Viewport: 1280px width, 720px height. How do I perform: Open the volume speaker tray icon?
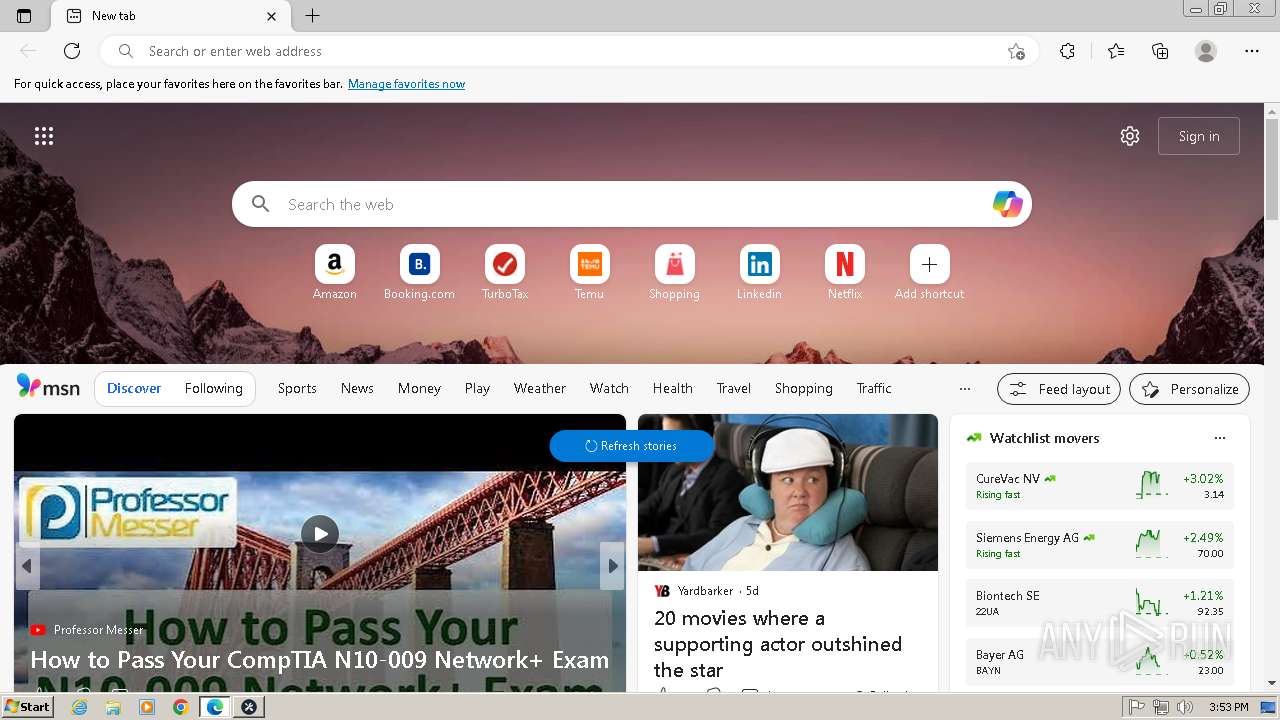1185,707
